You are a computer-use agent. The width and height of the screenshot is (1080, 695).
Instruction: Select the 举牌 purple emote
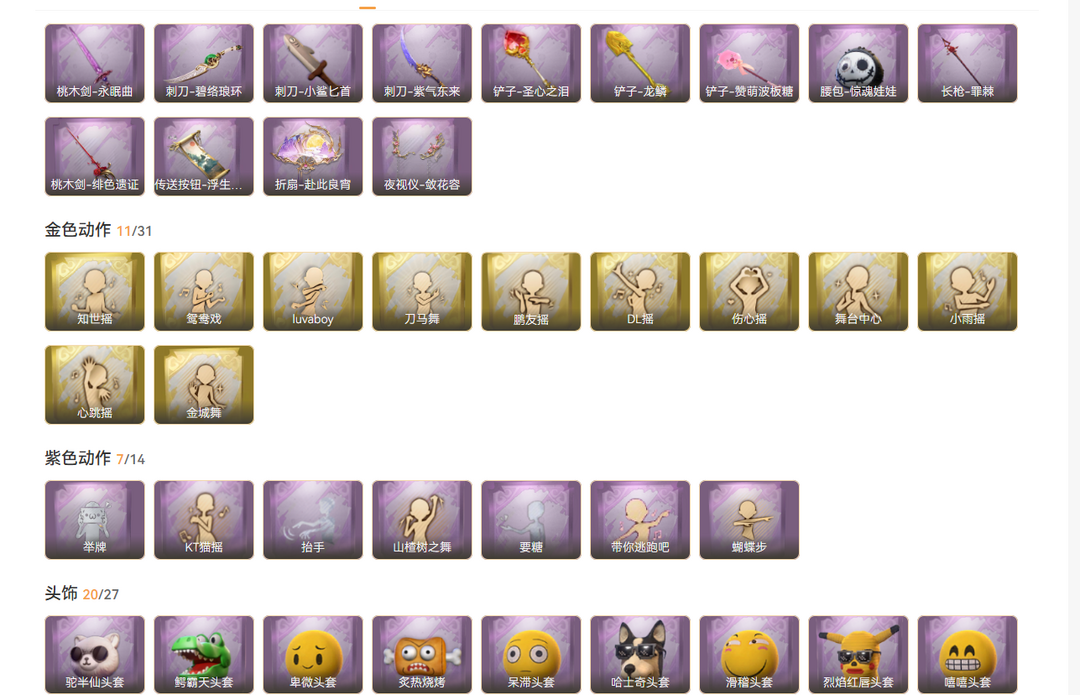tap(94, 519)
